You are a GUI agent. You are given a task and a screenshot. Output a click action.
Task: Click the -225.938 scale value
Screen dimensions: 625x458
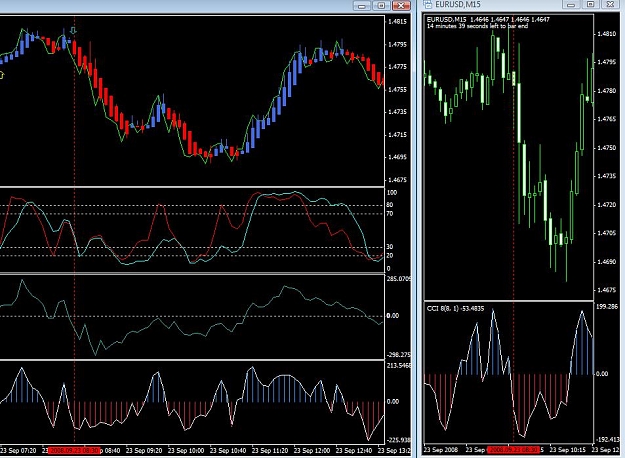tap(398, 440)
